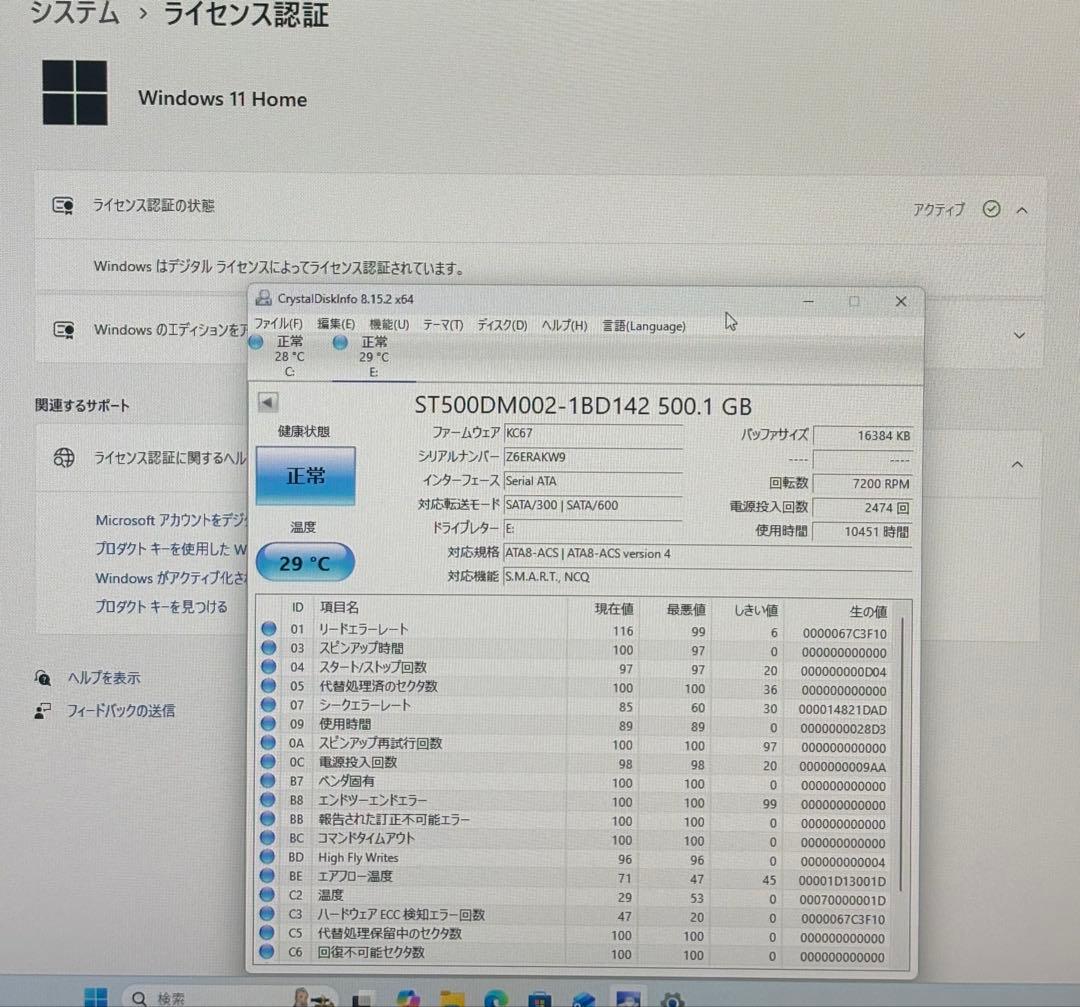The width and height of the screenshot is (1080, 1007).
Task: Click the Windows のエディション row icon
Action: tap(64, 330)
